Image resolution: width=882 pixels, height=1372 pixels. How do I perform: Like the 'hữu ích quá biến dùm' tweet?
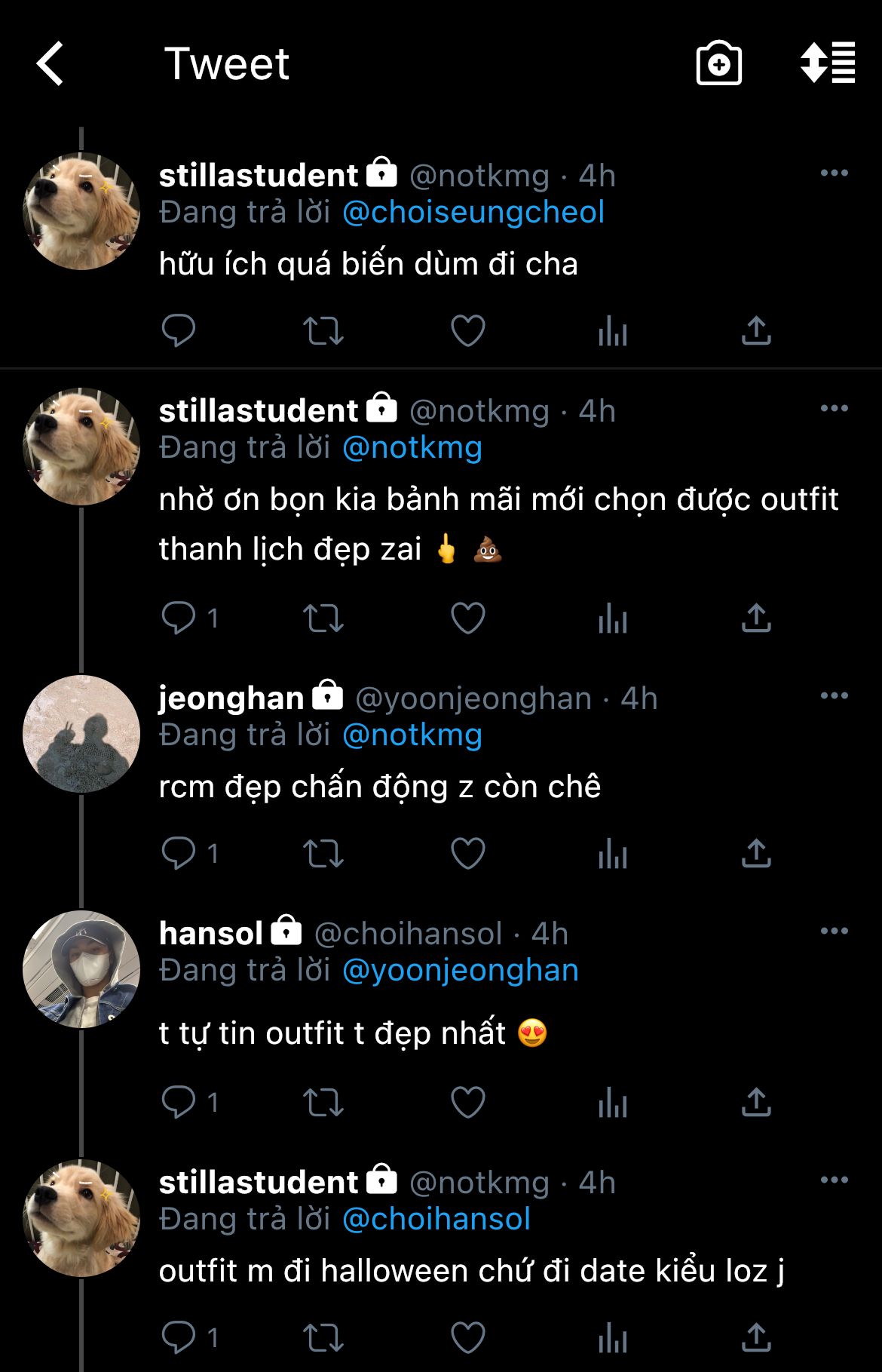[468, 330]
